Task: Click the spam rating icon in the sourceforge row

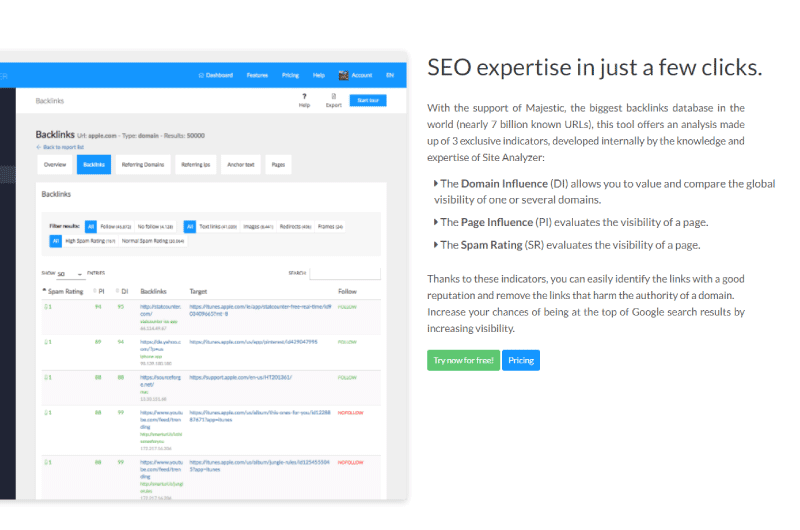Action: pos(47,377)
